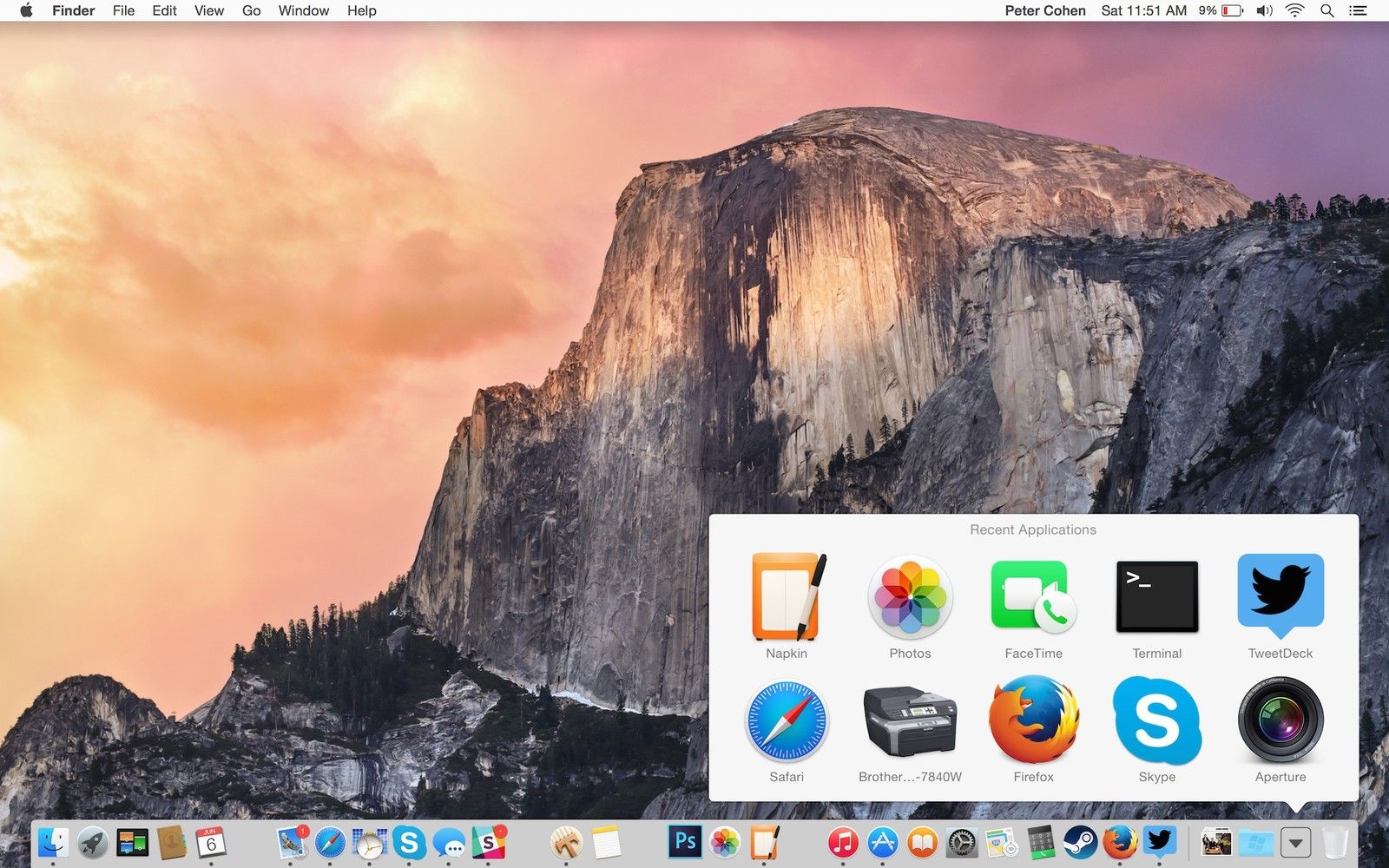Open Aperture from the Recent Applications grid
1389x868 pixels.
tap(1280, 721)
